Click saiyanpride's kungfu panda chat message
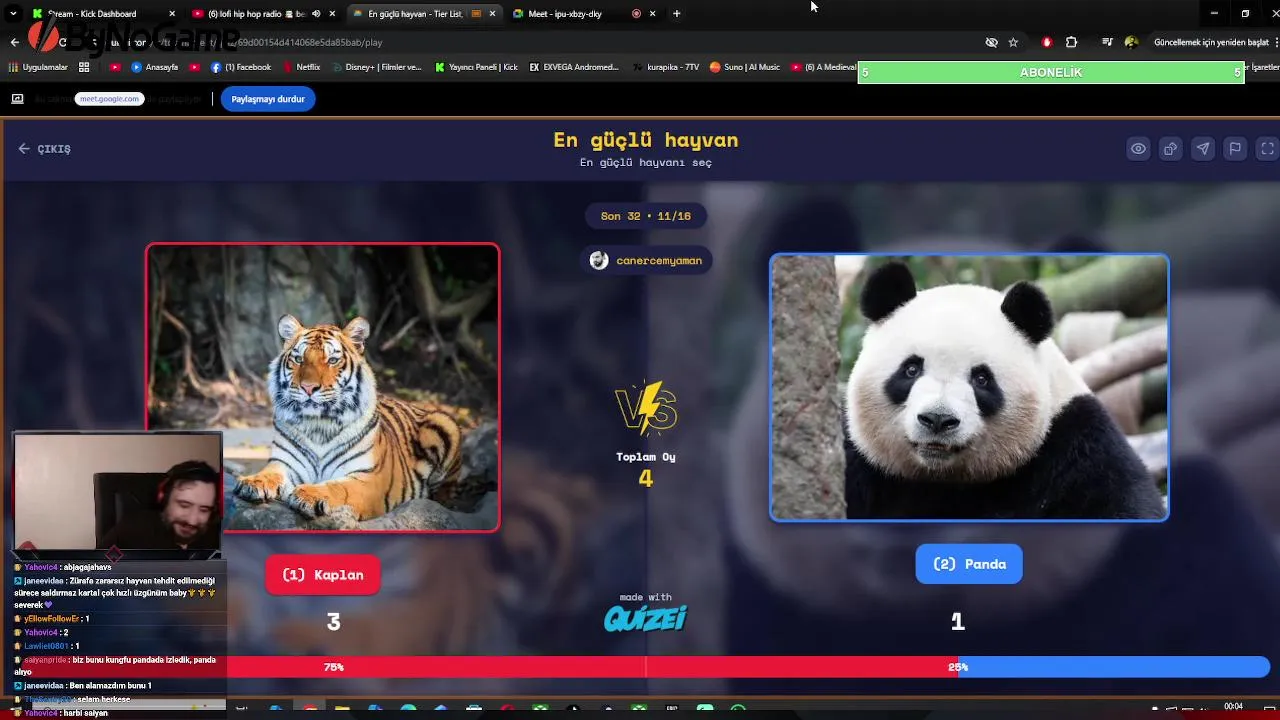Viewport: 1280px width, 720px height. pos(115,665)
